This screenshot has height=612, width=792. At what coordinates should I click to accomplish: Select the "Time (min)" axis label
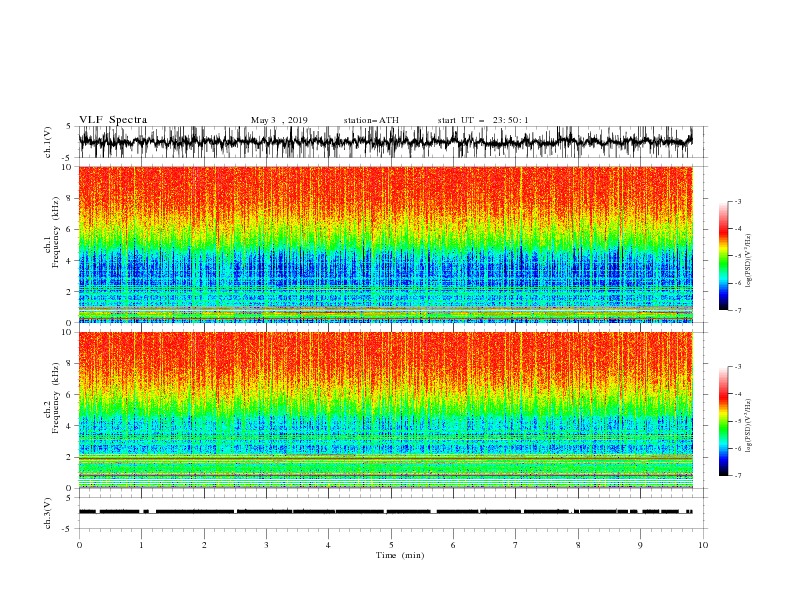point(400,555)
